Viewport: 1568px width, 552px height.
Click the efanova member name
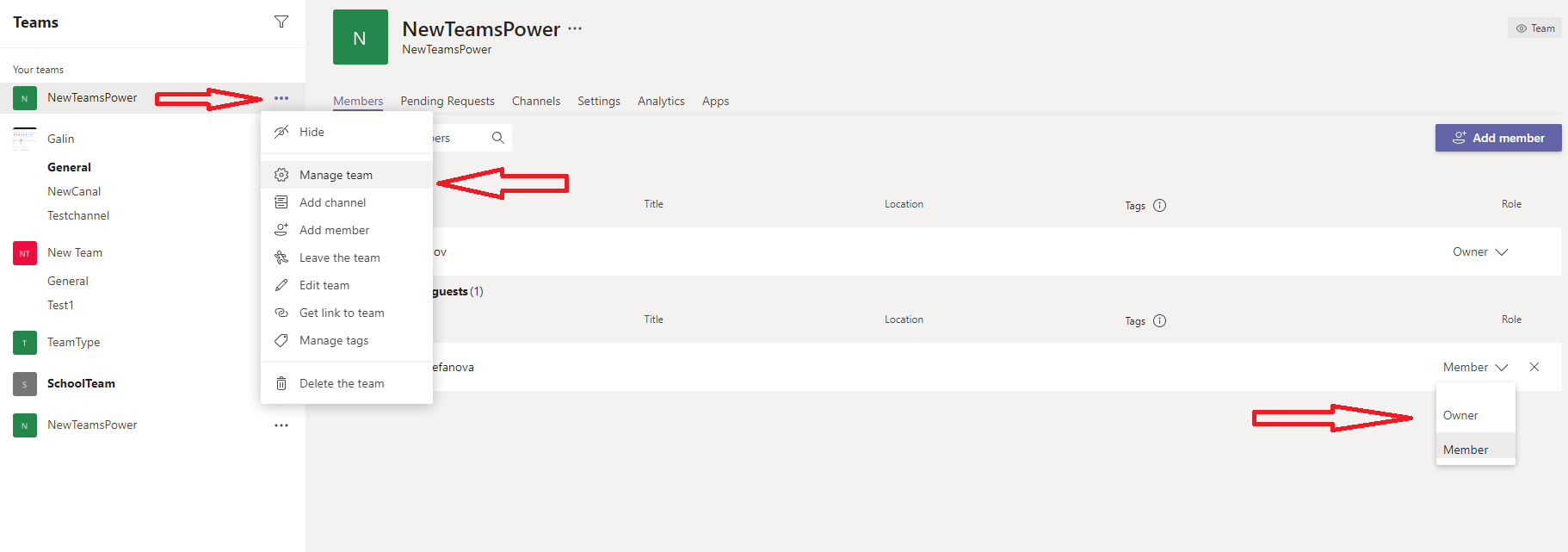454,367
